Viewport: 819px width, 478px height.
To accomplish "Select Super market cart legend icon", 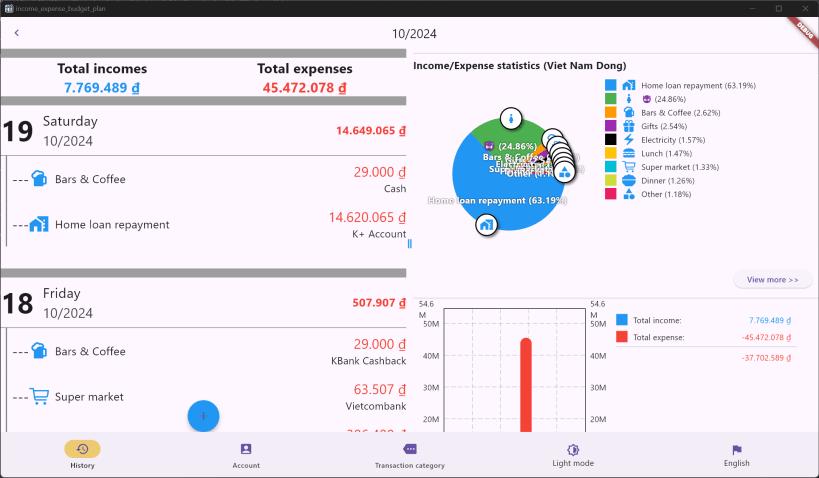I will click(629, 167).
